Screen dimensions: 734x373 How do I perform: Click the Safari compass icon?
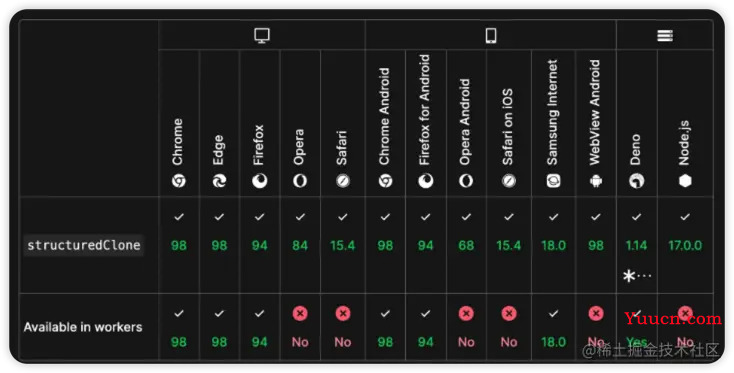[343, 181]
